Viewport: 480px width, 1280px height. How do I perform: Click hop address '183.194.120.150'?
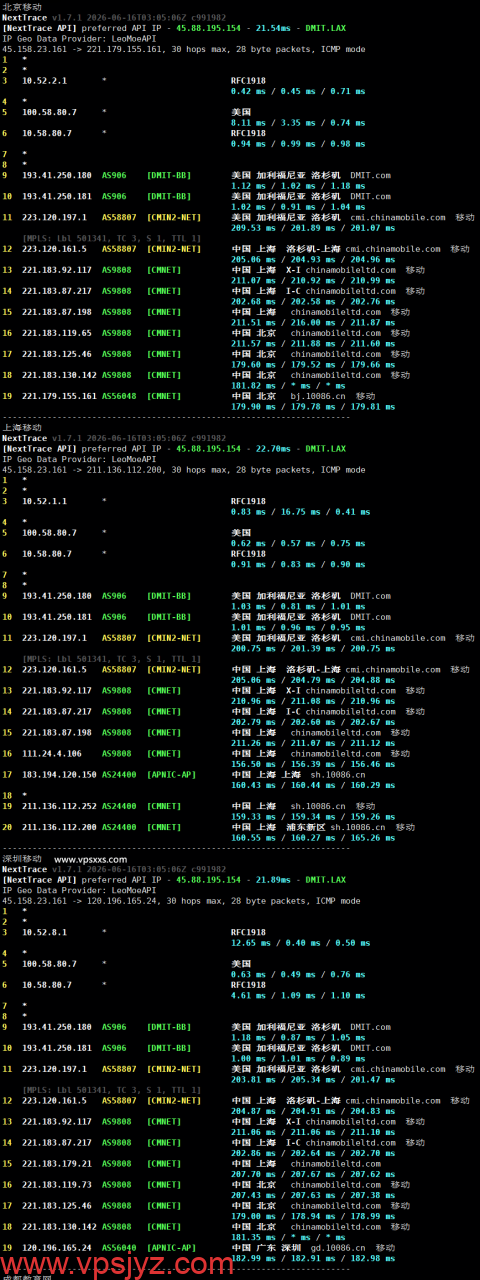tap(59, 773)
